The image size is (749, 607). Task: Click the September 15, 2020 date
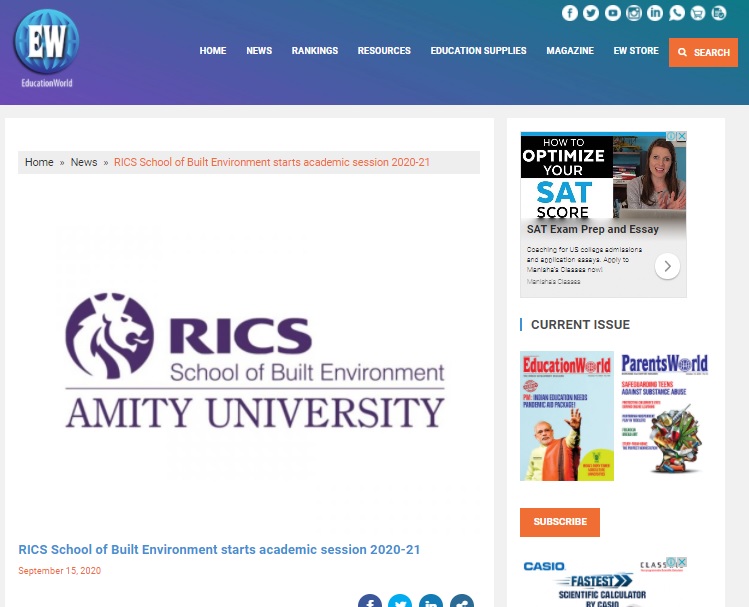(60, 571)
